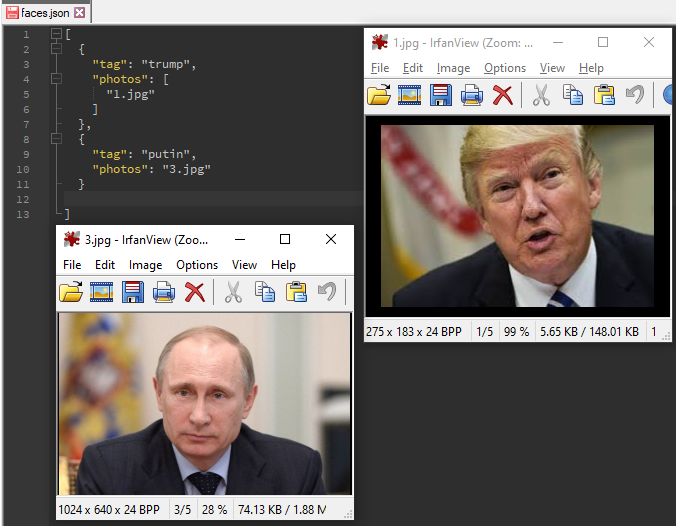
Task: Click Copy icon in 1.jpg IrfanView toolbar
Action: [573, 95]
